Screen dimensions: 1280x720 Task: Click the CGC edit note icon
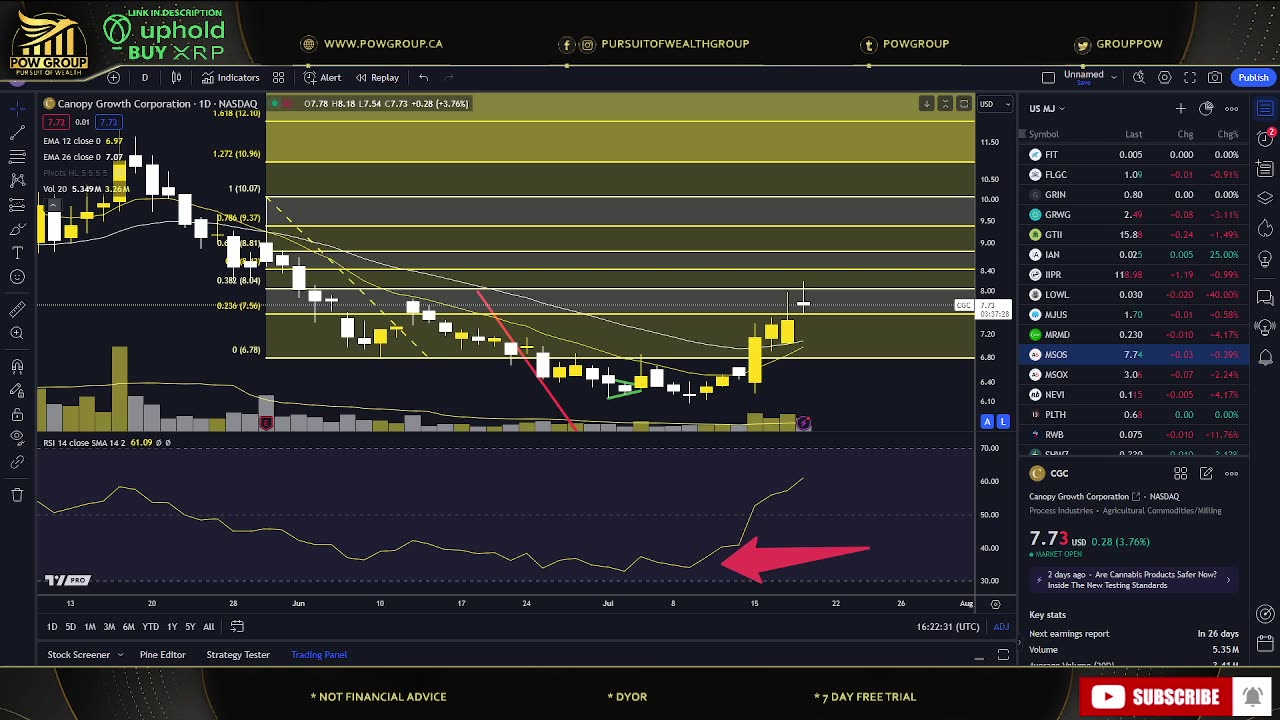[1206, 473]
